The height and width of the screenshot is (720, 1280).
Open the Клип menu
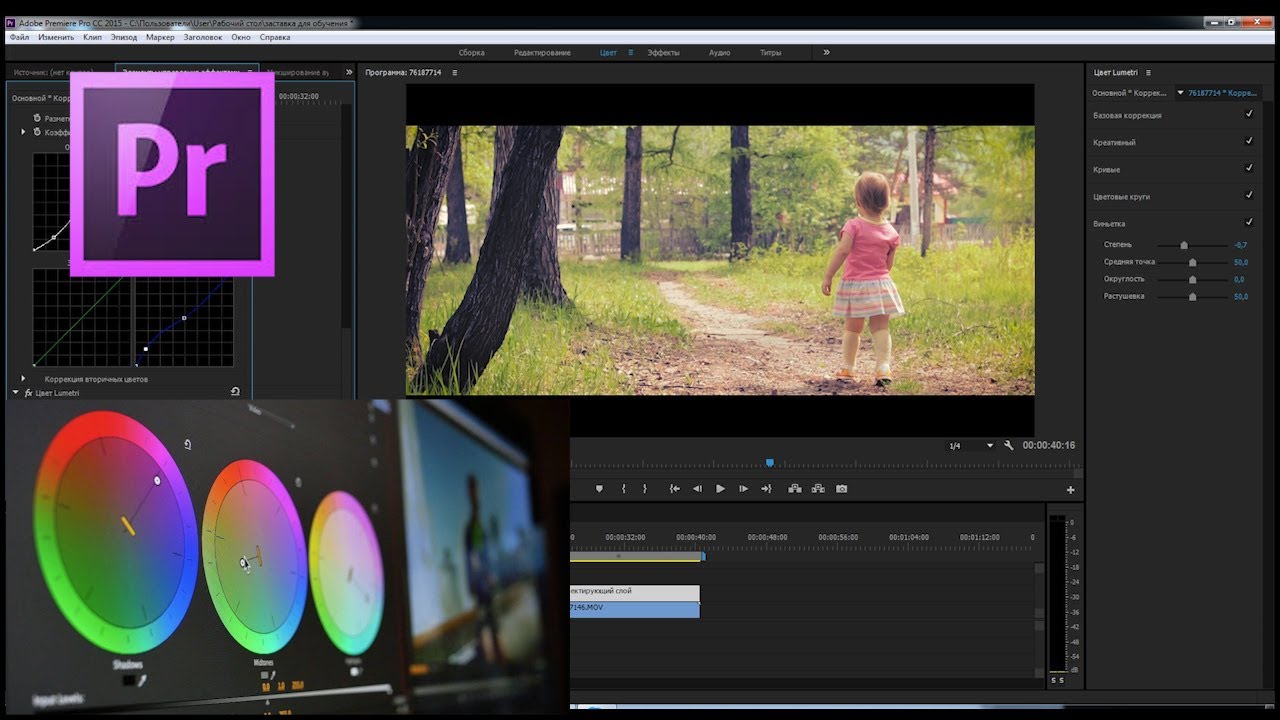pos(92,37)
